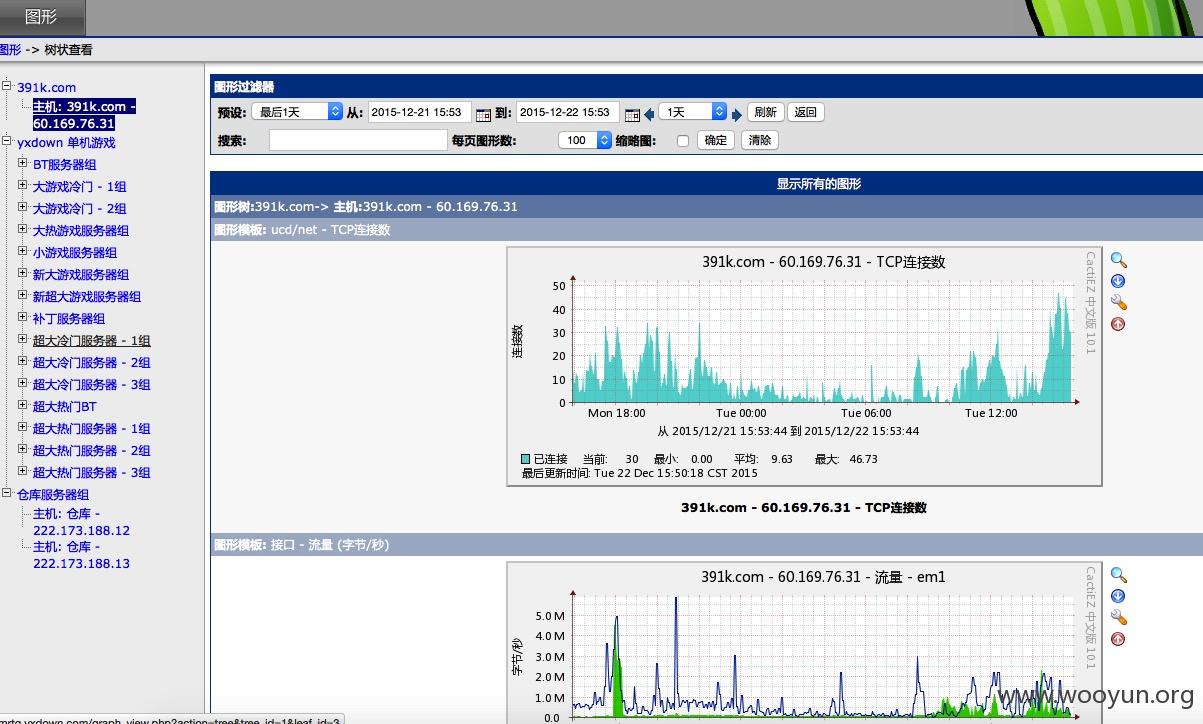Zoom the 流量 em1 graph with magnifier icon
This screenshot has width=1203, height=724.
click(x=1118, y=575)
